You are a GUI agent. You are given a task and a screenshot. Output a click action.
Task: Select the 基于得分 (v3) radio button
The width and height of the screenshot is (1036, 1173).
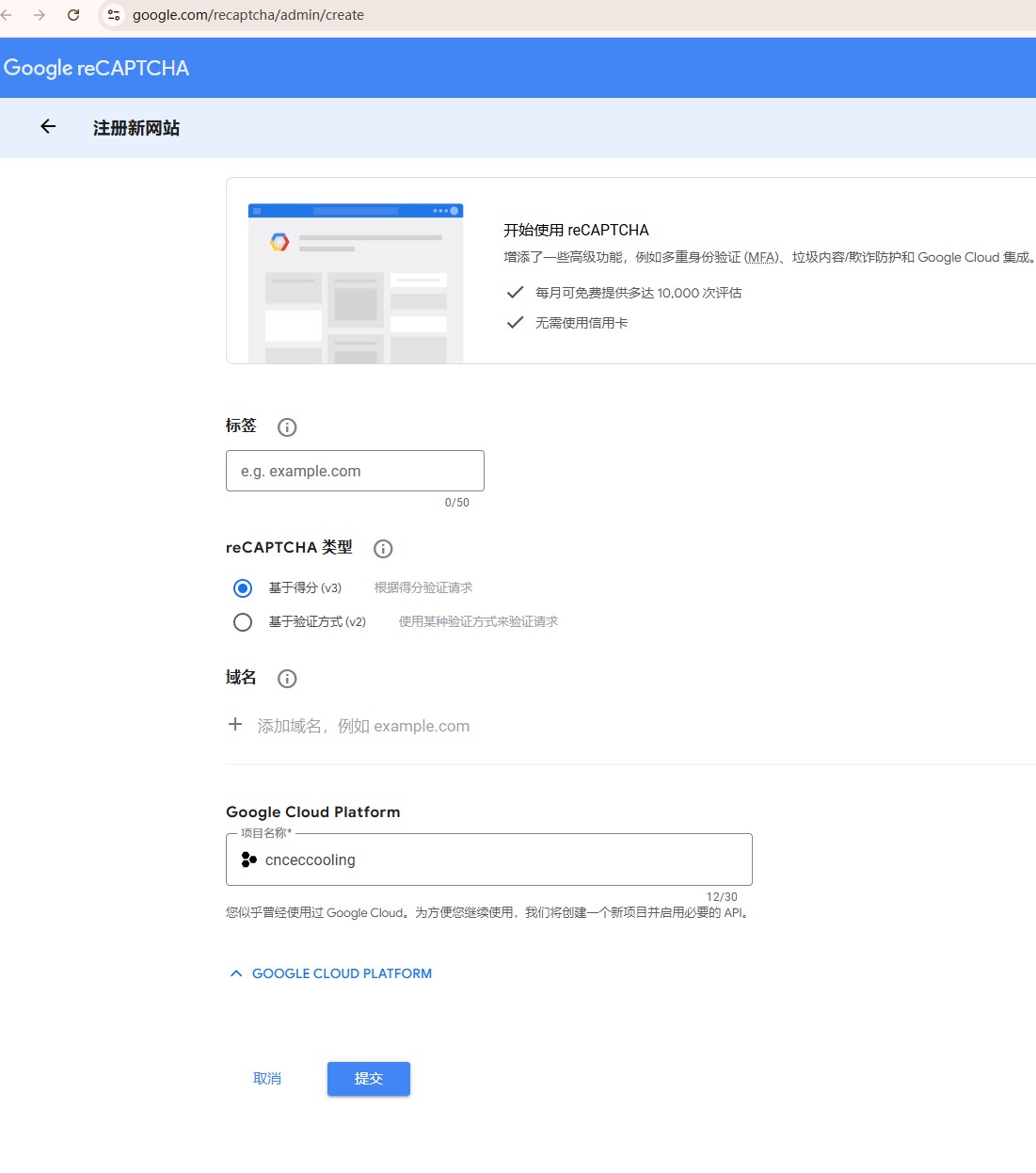coord(243,587)
